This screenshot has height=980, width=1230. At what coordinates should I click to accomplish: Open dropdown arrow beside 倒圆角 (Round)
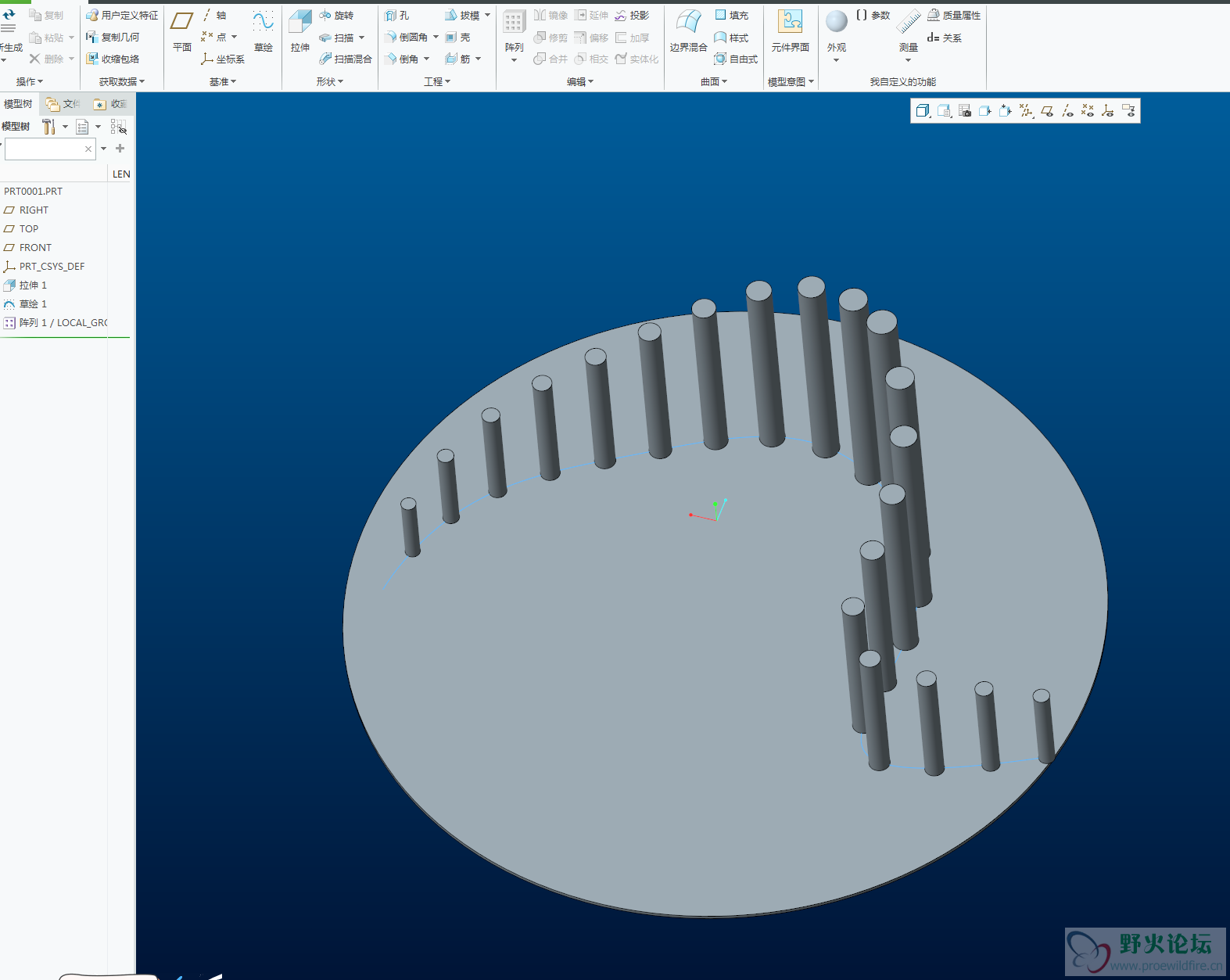[436, 37]
